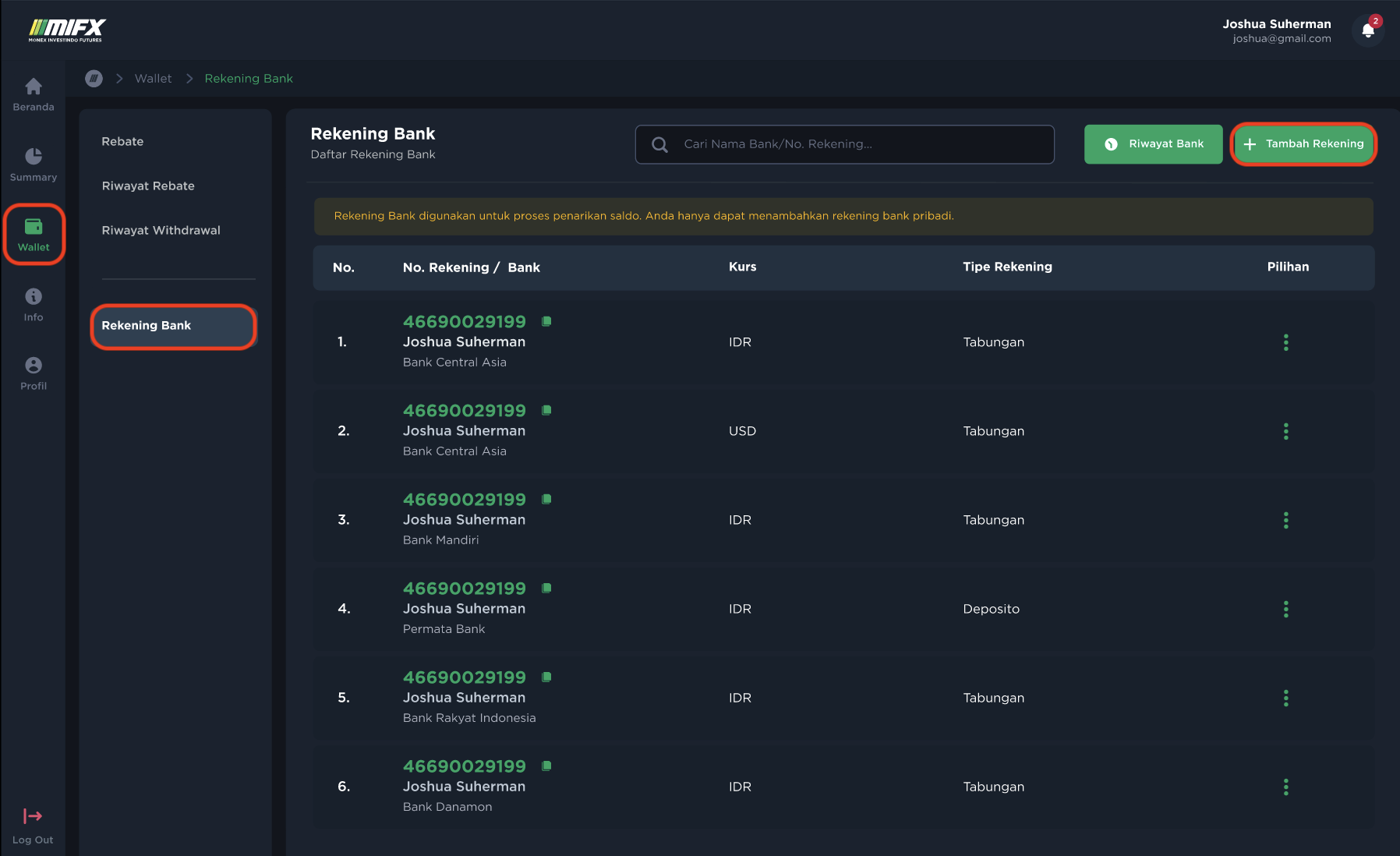
Task: Open the Beranda home icon
Action: pyautogui.click(x=34, y=86)
